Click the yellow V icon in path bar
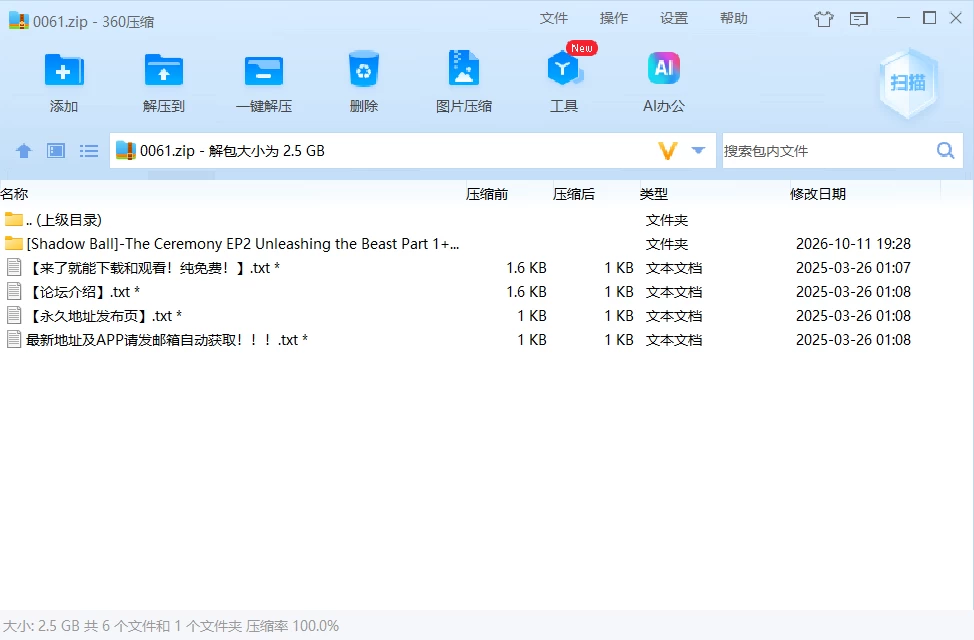The image size is (974, 640). click(x=667, y=150)
